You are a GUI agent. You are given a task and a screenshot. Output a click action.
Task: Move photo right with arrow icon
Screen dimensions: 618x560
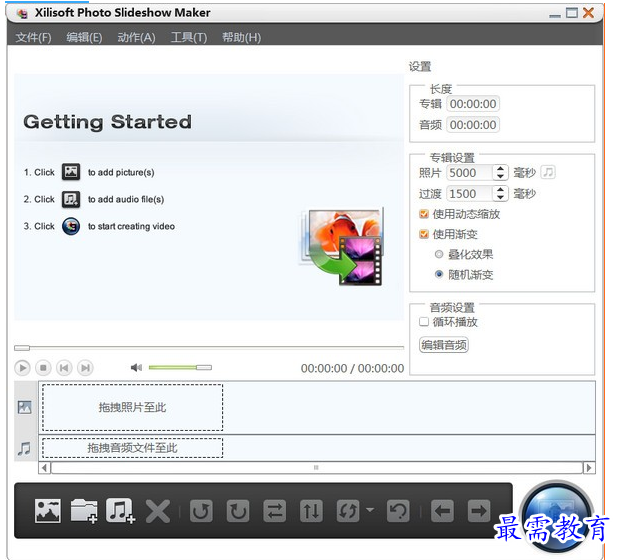pyautogui.click(x=479, y=511)
